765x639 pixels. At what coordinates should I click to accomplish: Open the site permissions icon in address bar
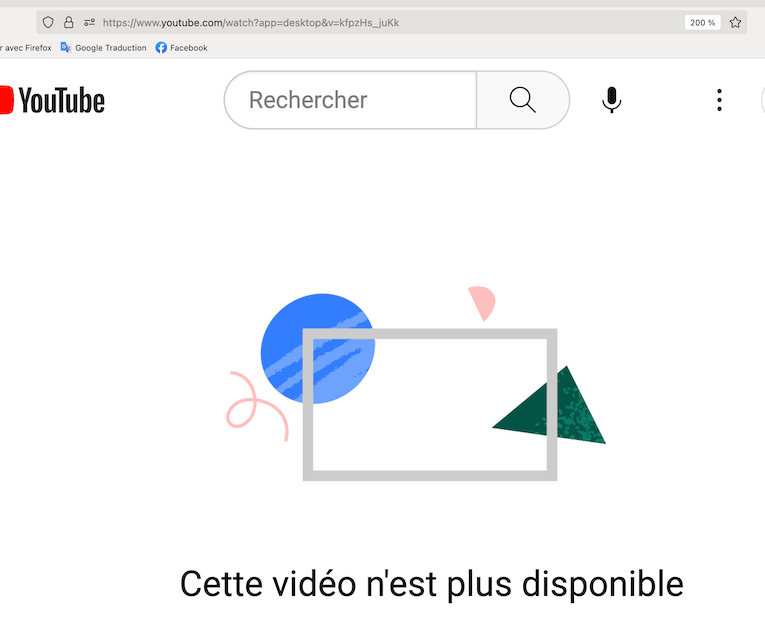pos(89,22)
